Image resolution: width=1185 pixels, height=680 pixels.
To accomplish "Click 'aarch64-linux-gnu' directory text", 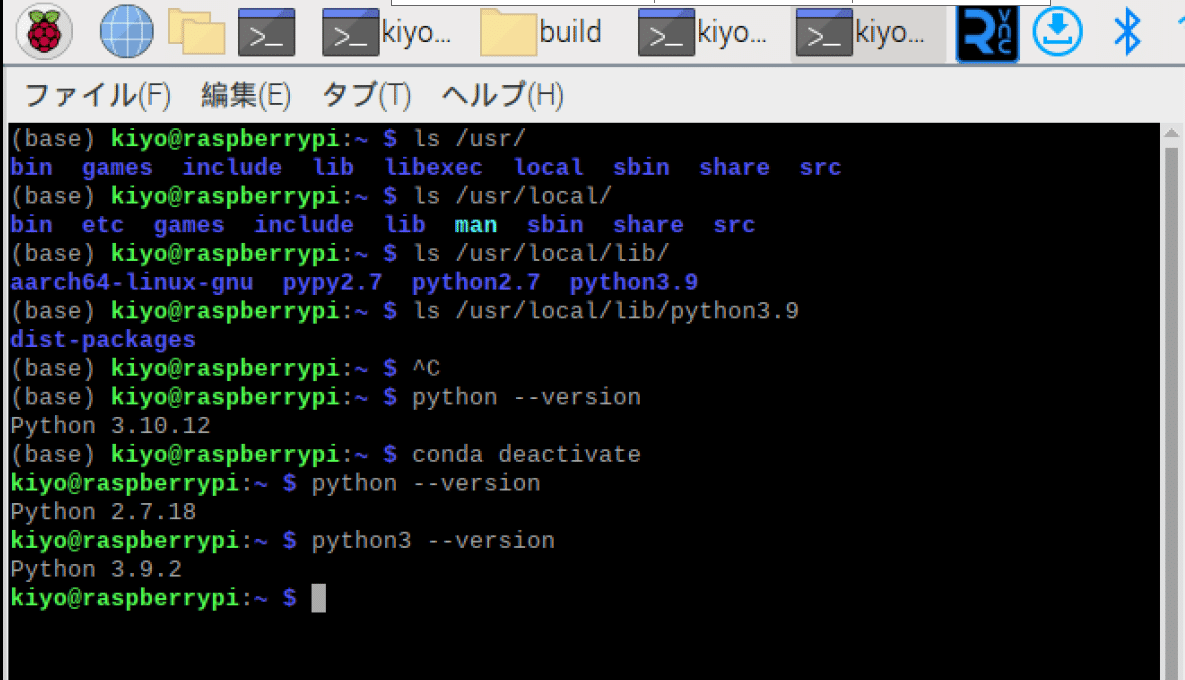I will coord(131,282).
